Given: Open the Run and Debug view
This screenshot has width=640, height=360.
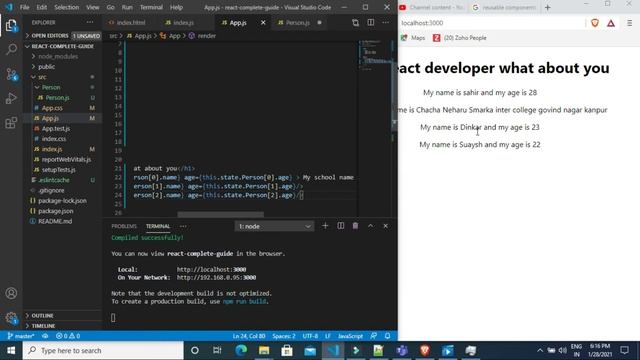Looking at the screenshot, I should pyautogui.click(x=11, y=98).
